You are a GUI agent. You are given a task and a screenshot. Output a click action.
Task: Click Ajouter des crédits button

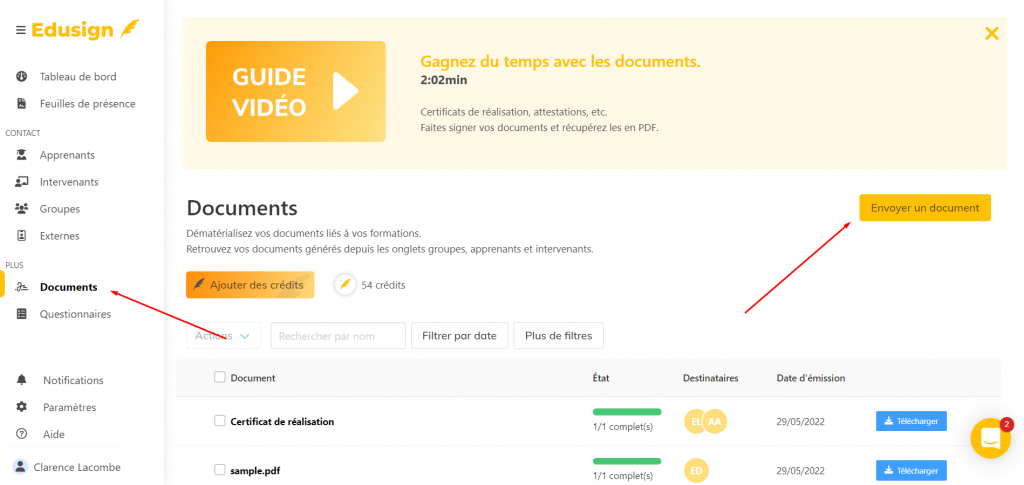tap(250, 285)
